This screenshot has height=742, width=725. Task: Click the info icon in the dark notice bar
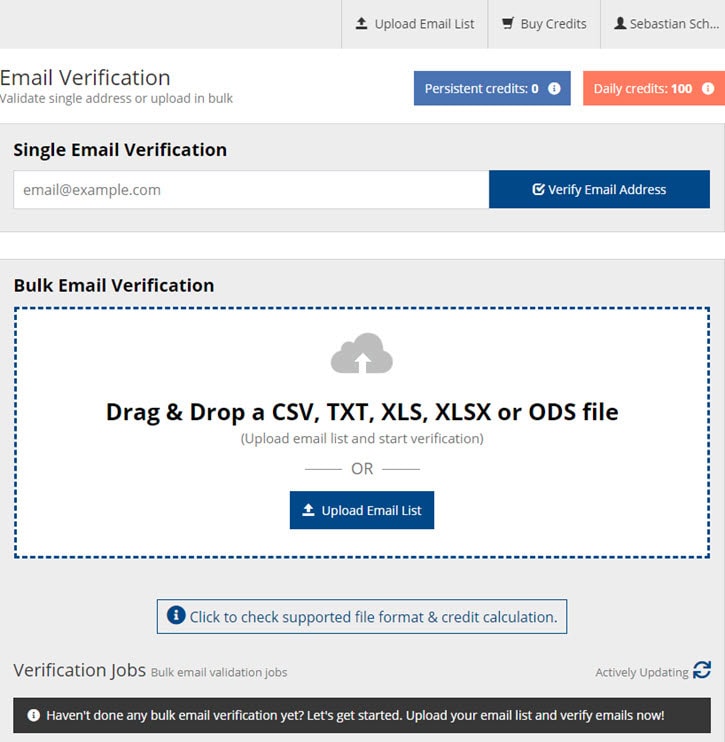click(34, 716)
